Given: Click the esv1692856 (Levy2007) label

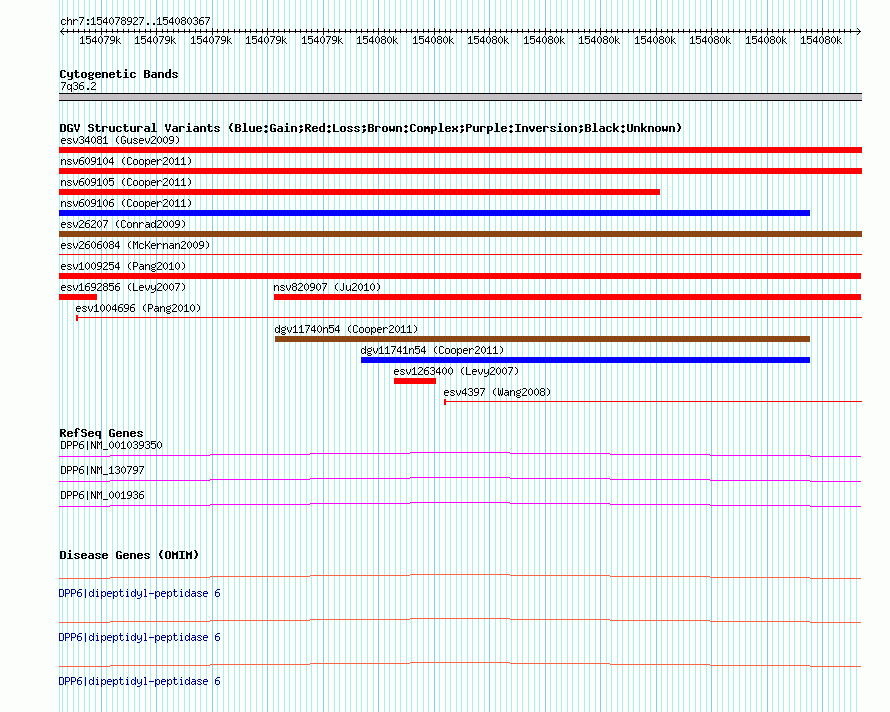Looking at the screenshot, I should 123,287.
